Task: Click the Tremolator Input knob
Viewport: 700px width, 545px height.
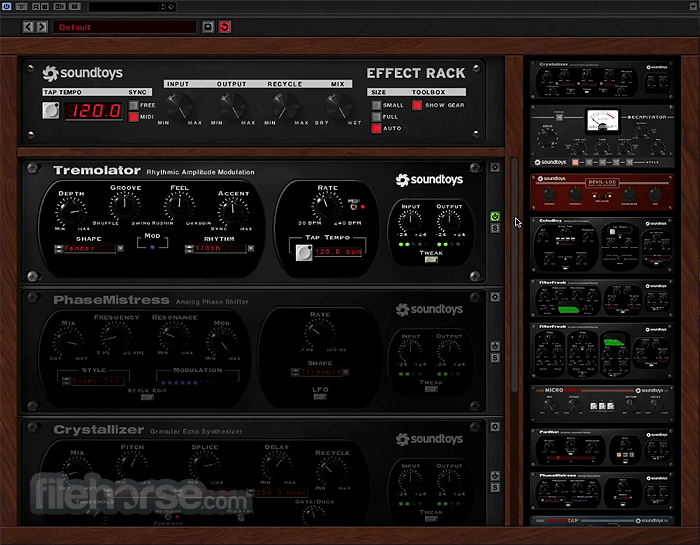Action: pos(410,220)
